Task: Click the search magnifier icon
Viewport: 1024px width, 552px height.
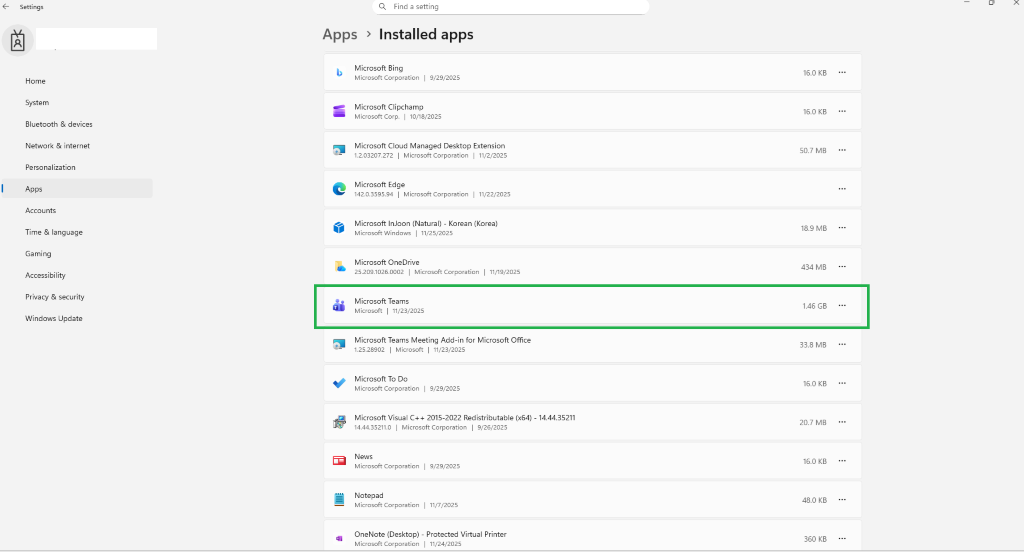Action: point(383,7)
